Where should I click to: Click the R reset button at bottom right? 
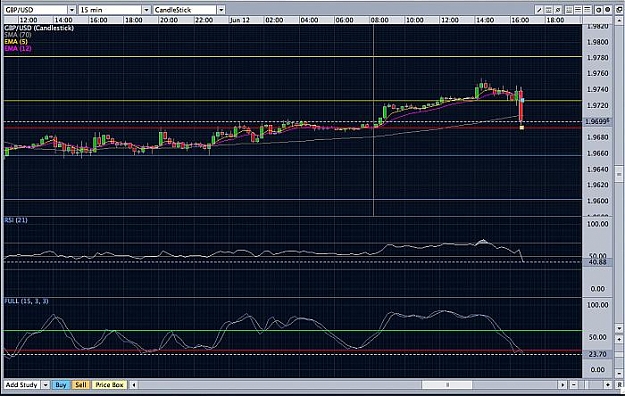click(x=620, y=385)
